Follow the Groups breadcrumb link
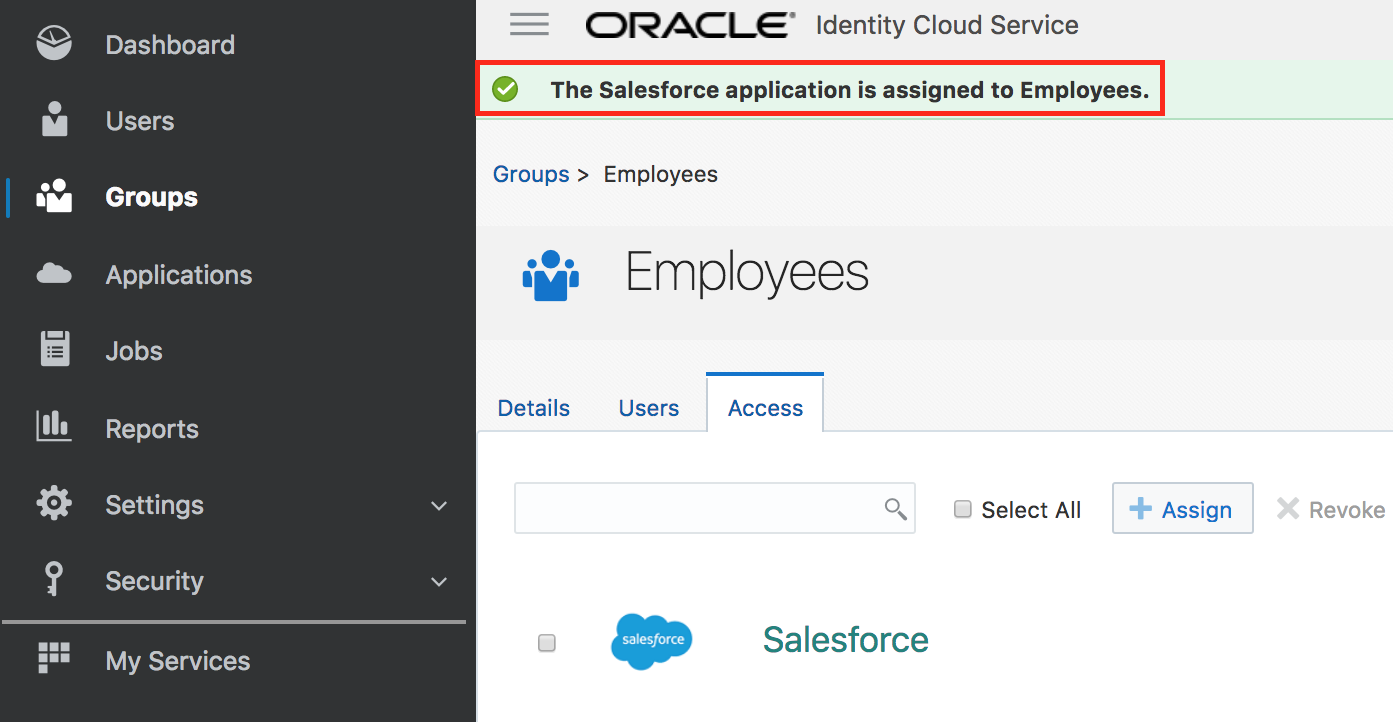This screenshot has width=1393, height=722. [531, 174]
